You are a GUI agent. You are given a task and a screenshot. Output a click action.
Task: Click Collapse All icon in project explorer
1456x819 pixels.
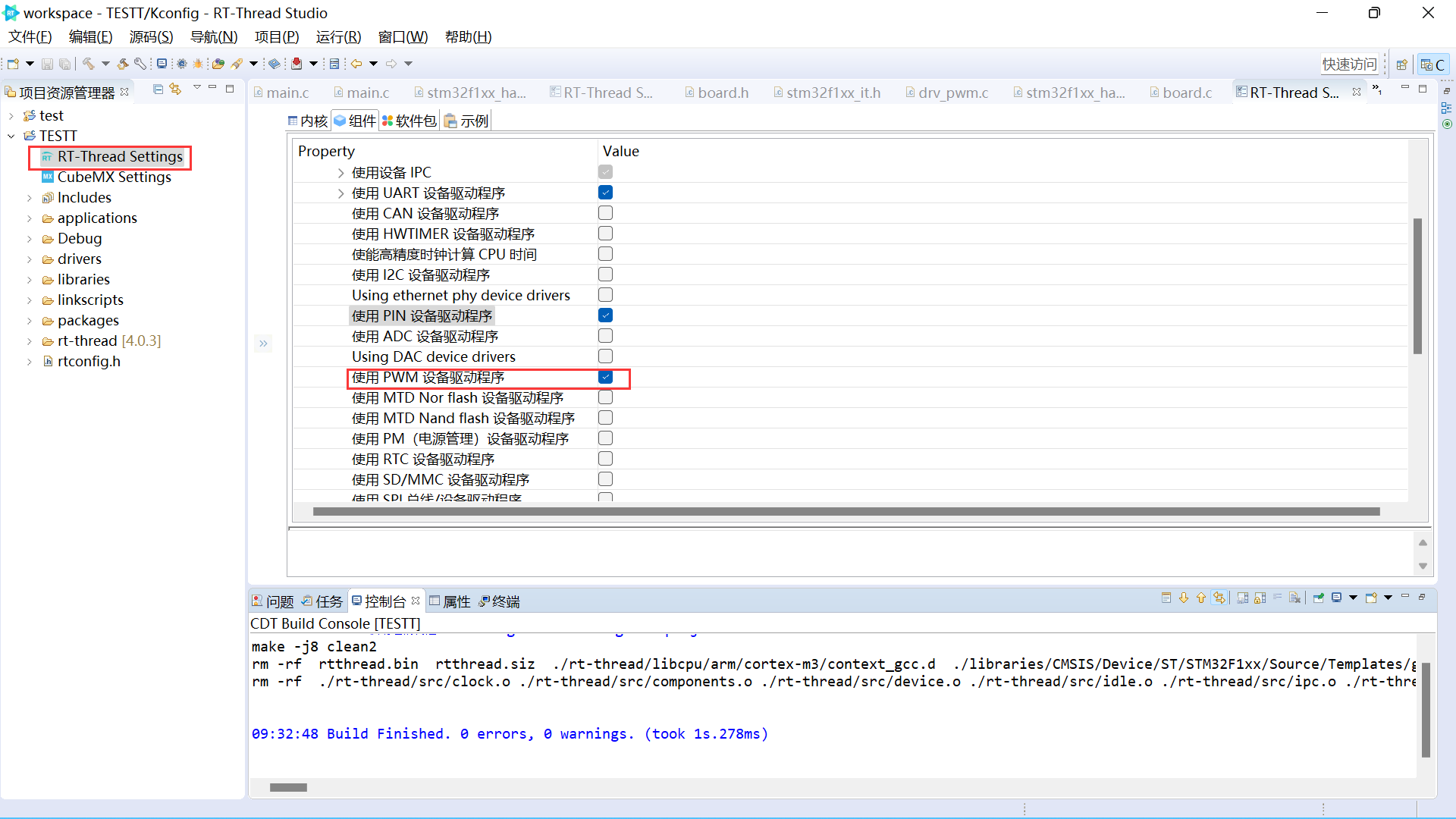(158, 89)
